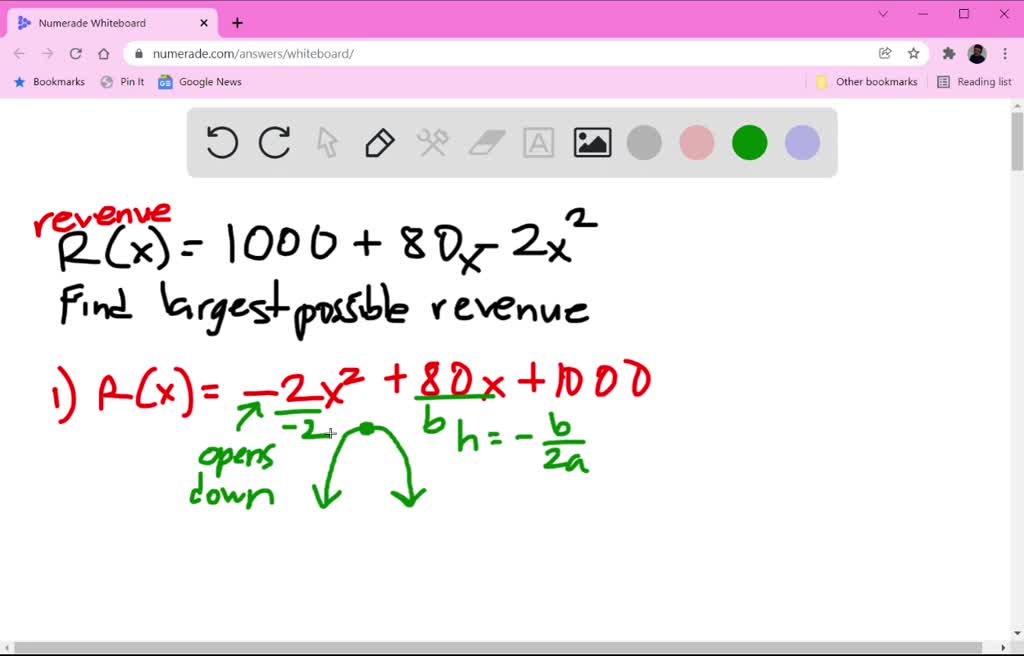Select the Eraser tool
The width and height of the screenshot is (1024, 656).
click(x=486, y=142)
